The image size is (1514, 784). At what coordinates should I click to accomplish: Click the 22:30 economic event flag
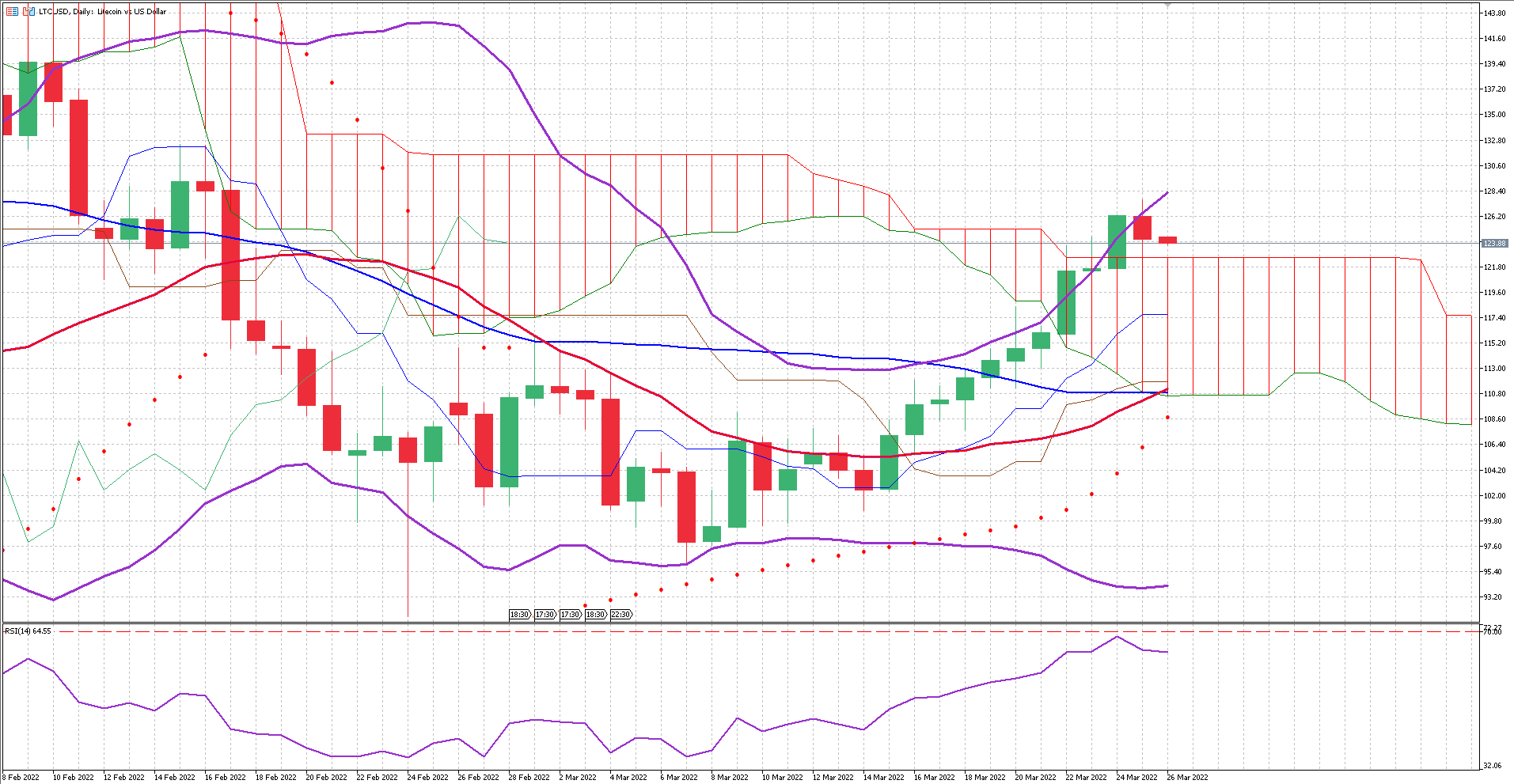(x=621, y=615)
